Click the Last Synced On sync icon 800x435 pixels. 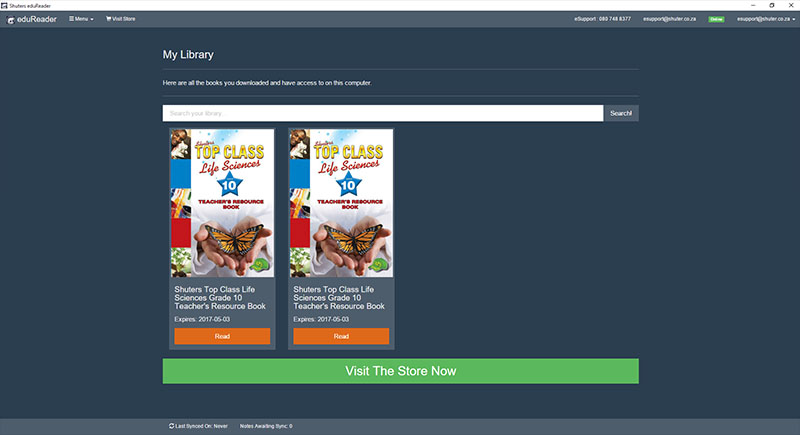point(171,426)
